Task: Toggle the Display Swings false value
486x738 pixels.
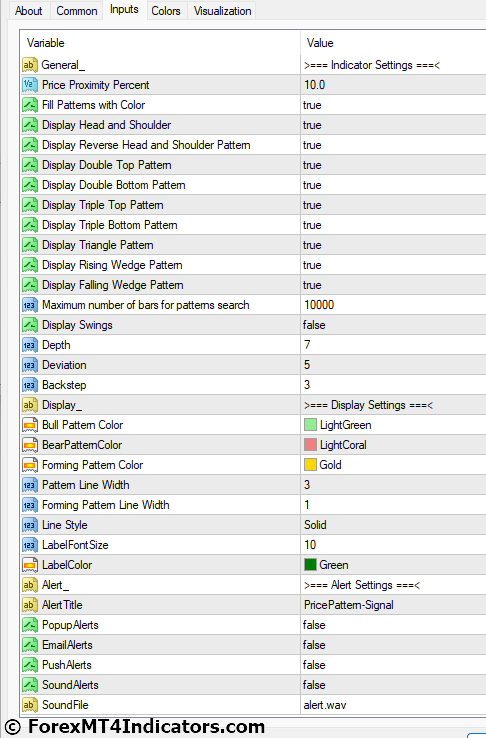Action: tap(393, 325)
